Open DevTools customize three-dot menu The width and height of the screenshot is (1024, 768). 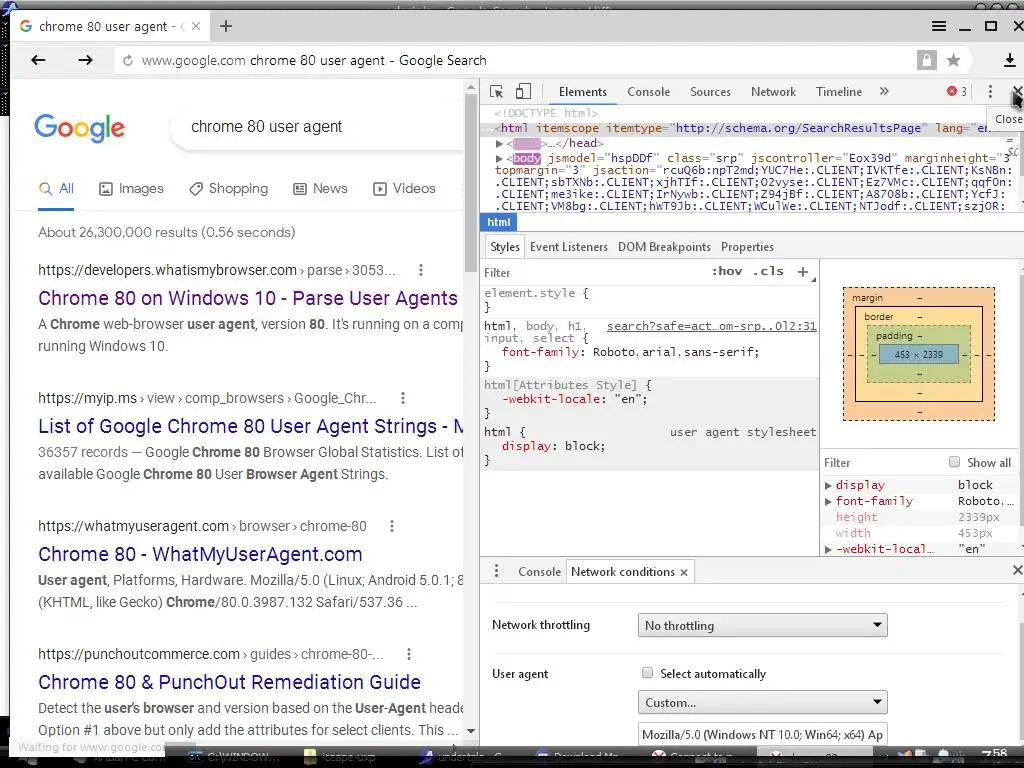pos(990,91)
